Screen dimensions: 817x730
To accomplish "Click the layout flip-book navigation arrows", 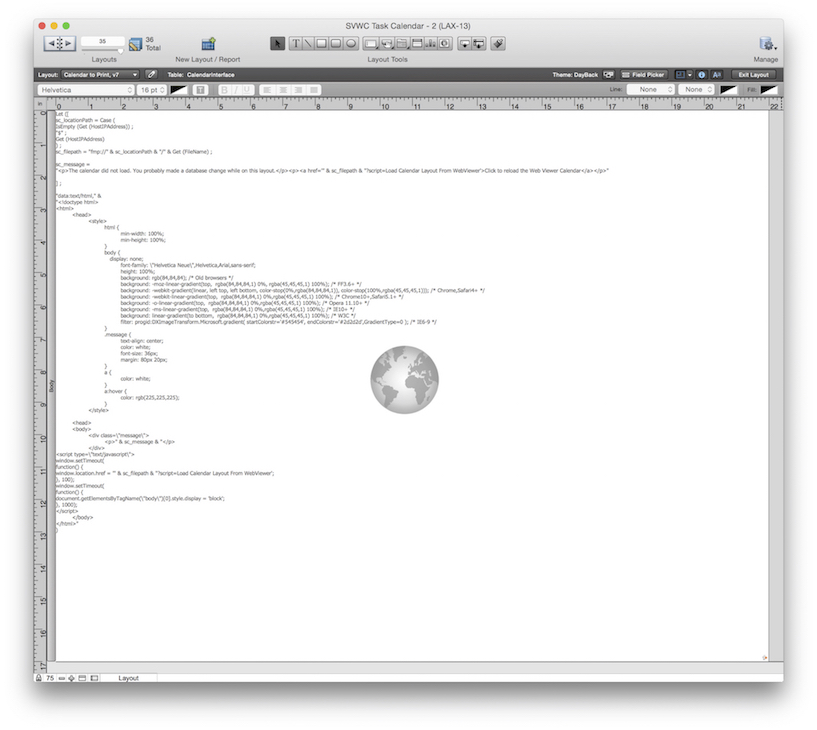I will coord(59,43).
